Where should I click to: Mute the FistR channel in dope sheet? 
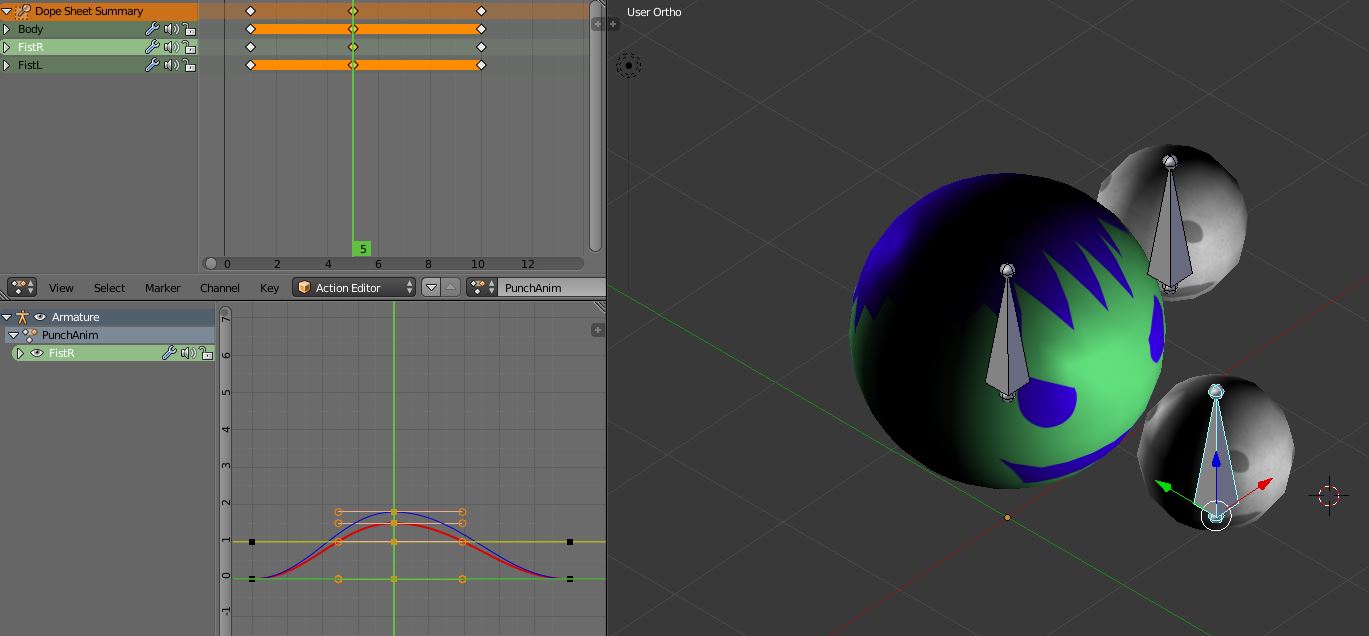tap(171, 47)
